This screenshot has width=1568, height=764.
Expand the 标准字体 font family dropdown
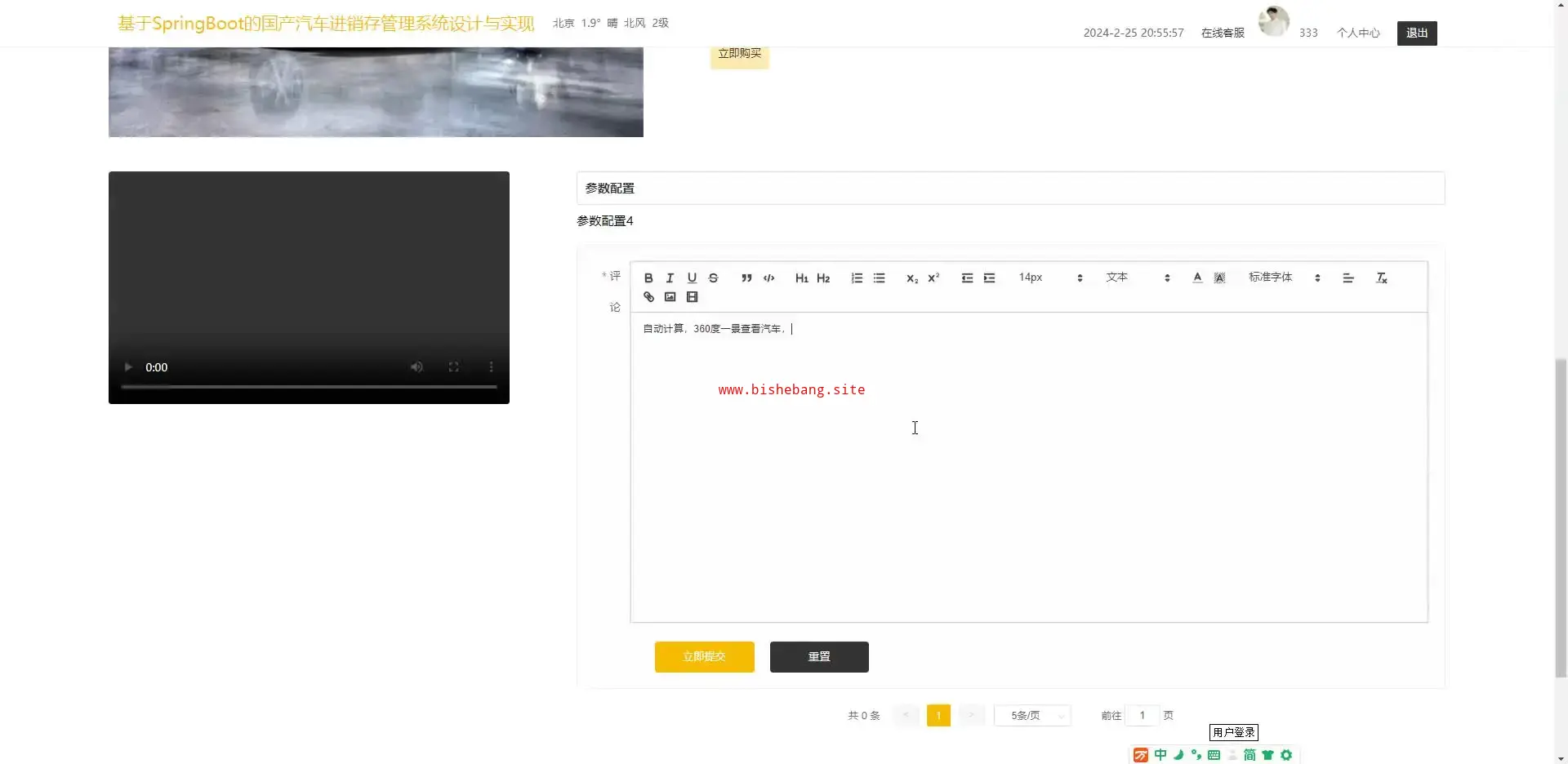click(x=1283, y=278)
